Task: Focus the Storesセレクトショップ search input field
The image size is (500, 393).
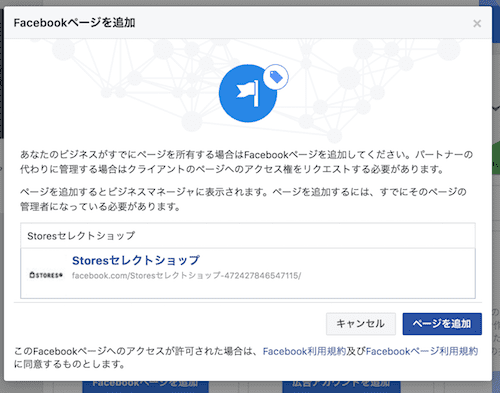Action: tap(248, 236)
